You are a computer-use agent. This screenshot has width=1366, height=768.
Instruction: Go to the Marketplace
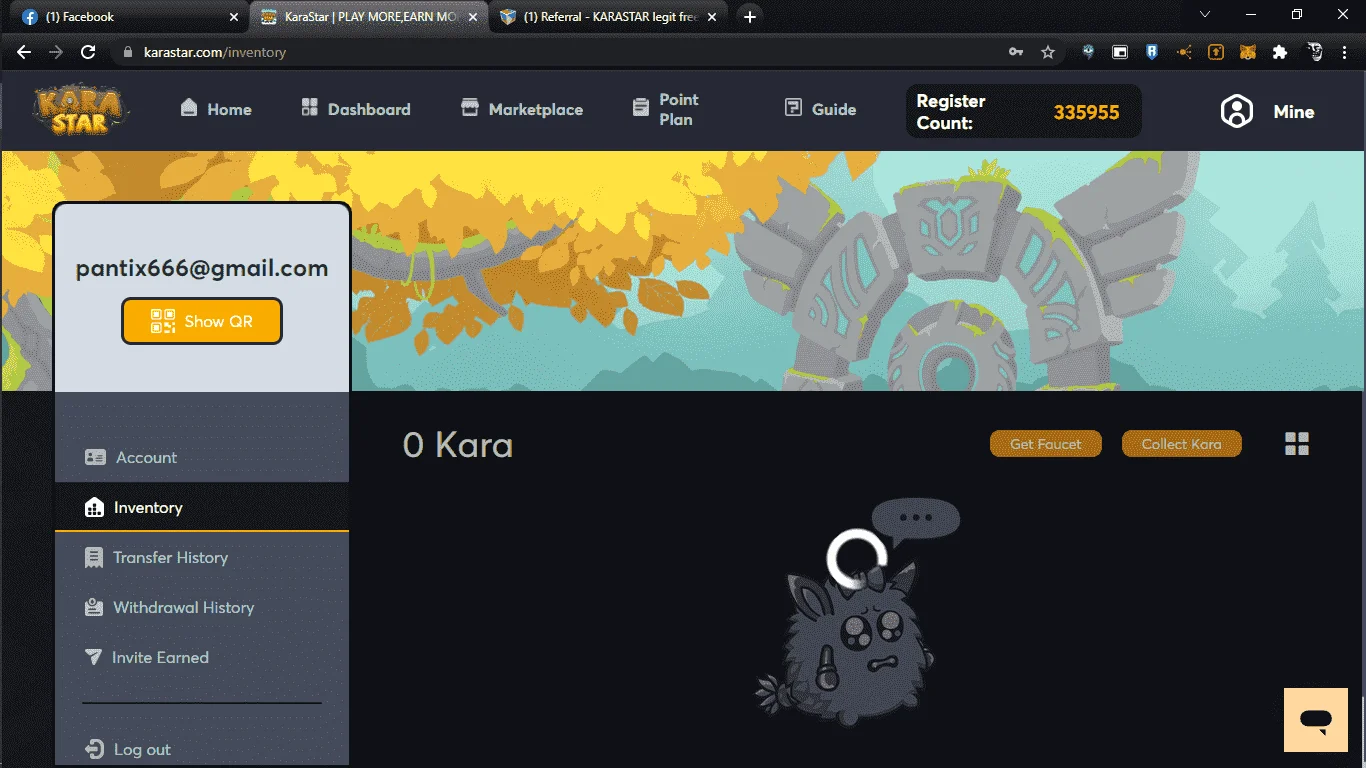tap(522, 109)
